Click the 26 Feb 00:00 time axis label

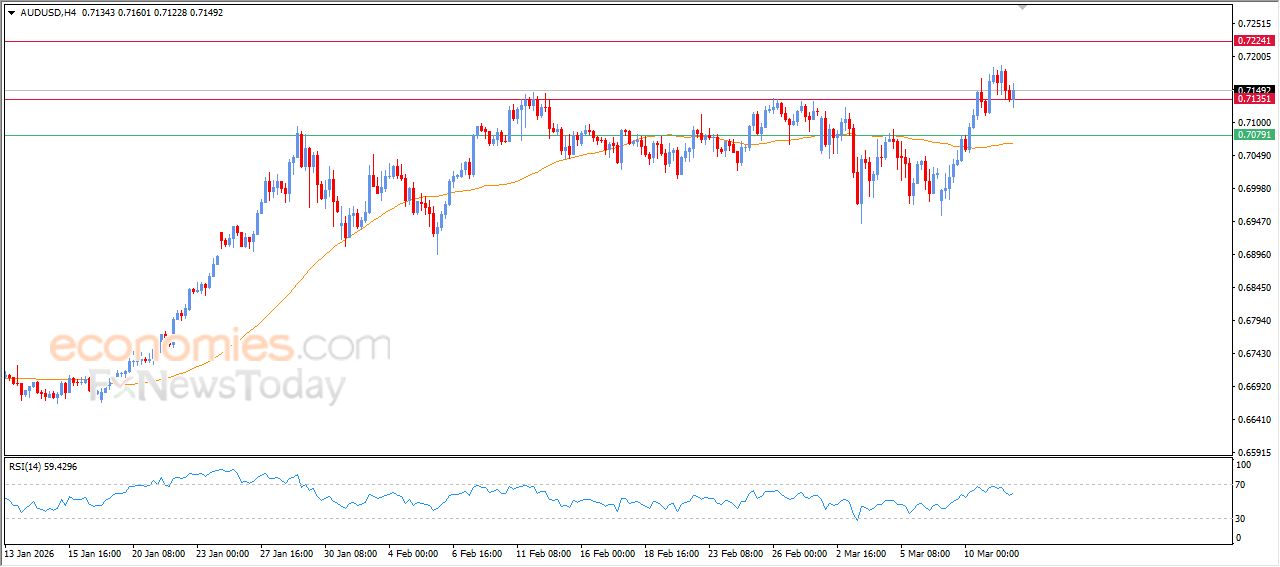point(798,553)
